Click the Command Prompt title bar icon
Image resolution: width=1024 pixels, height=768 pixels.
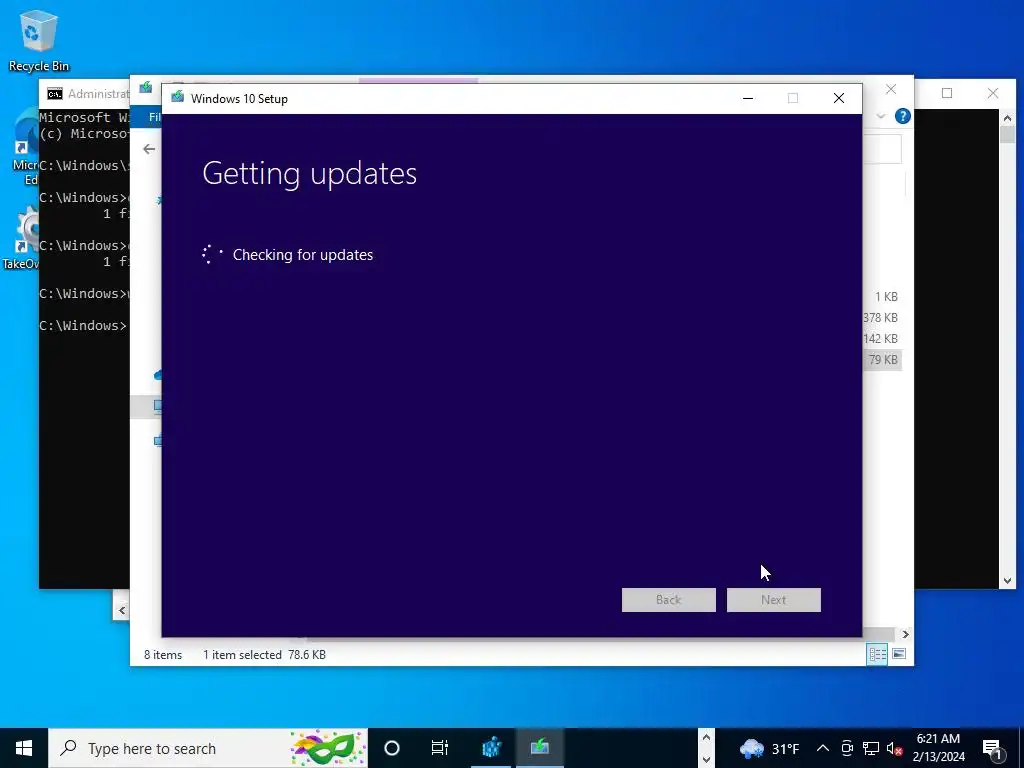55,94
